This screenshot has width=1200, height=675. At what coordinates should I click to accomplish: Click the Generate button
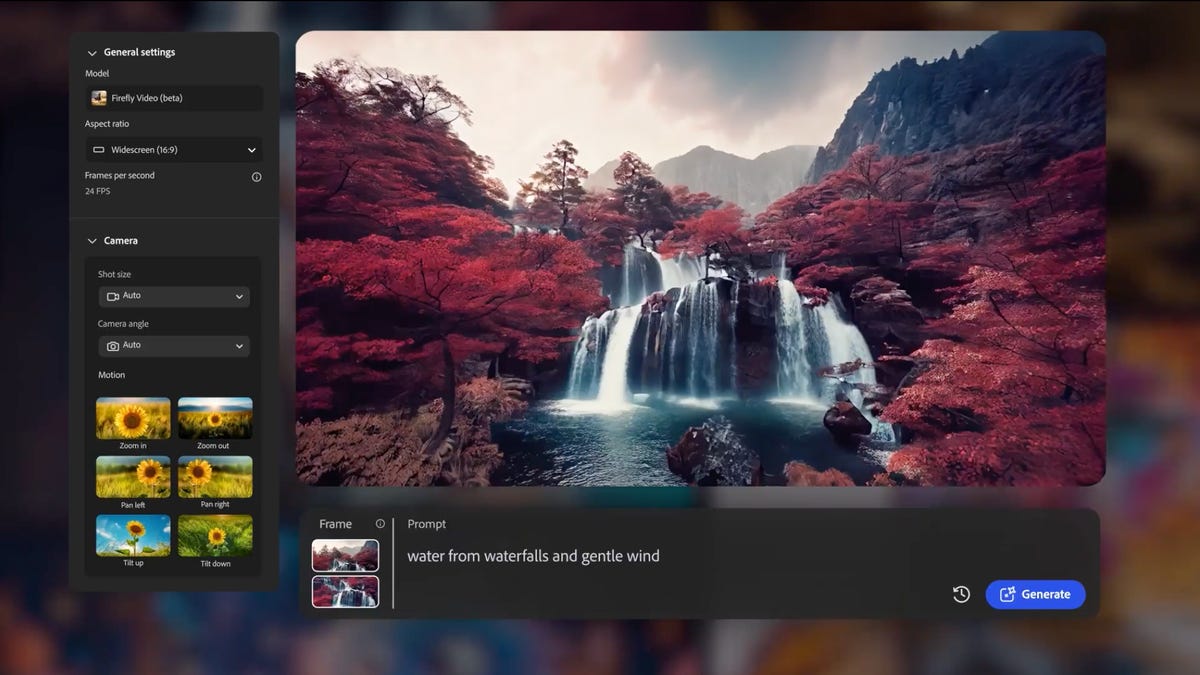[x=1035, y=594]
